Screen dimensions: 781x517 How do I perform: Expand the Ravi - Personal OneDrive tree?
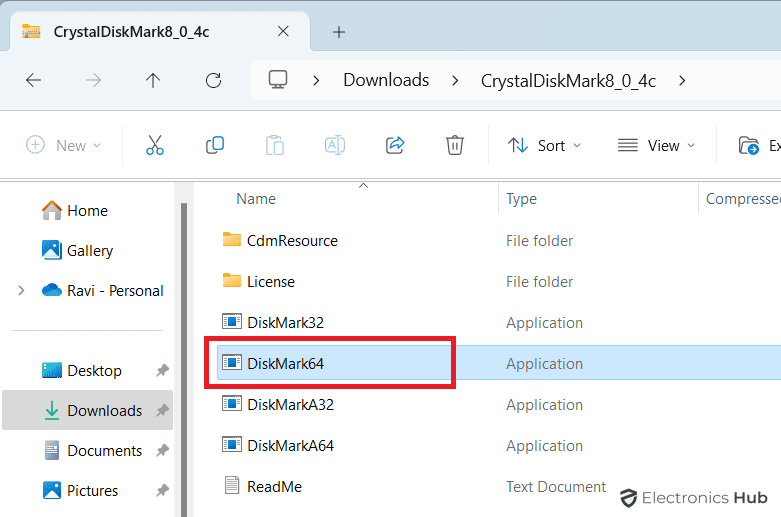(x=21, y=291)
